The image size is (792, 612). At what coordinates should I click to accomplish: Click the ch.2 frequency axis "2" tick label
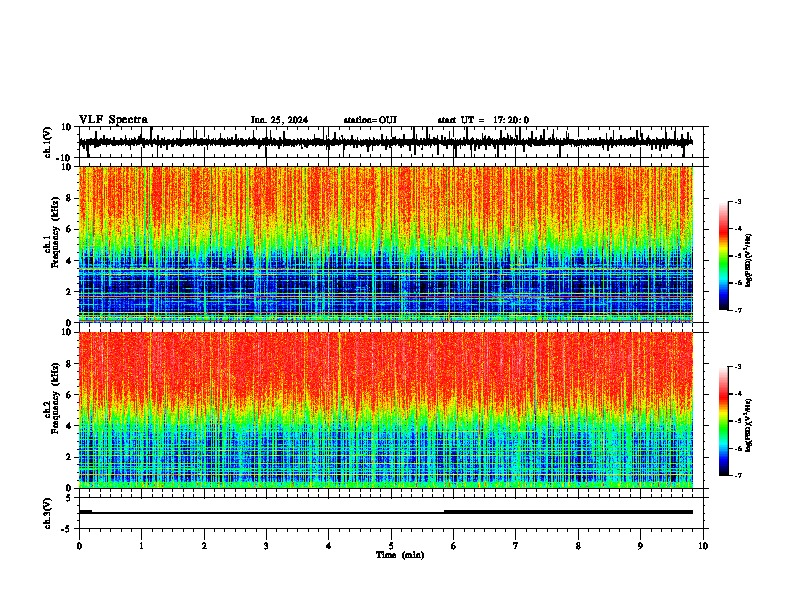click(x=69, y=457)
